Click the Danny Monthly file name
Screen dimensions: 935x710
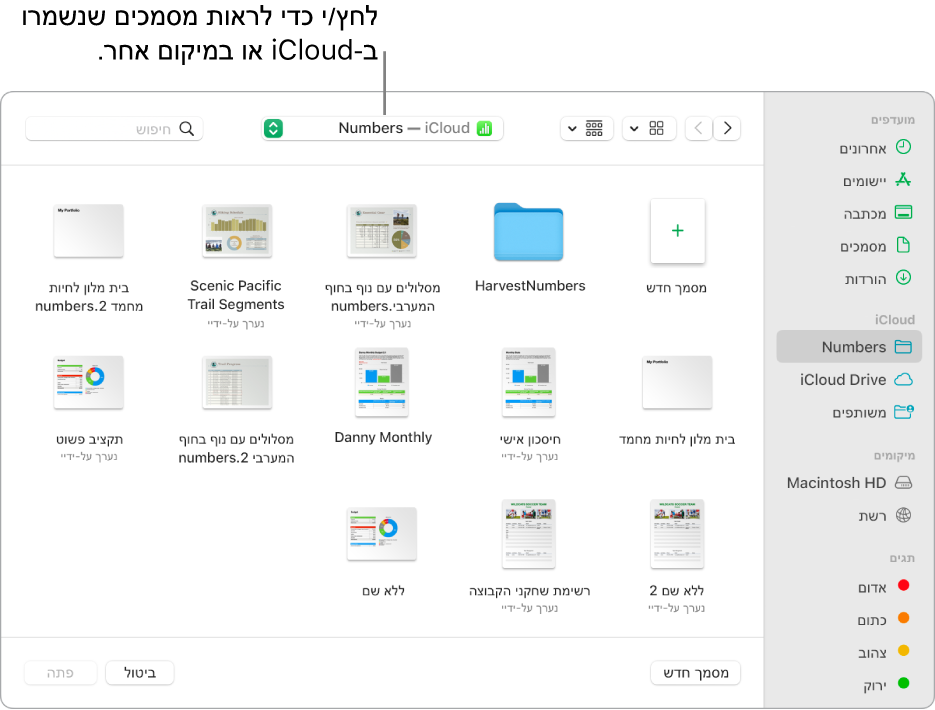coord(383,438)
